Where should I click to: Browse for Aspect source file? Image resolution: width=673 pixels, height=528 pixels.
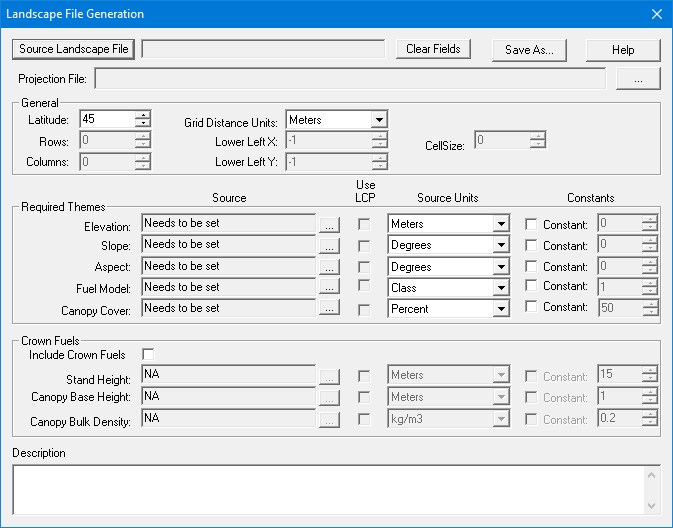[x=329, y=267]
